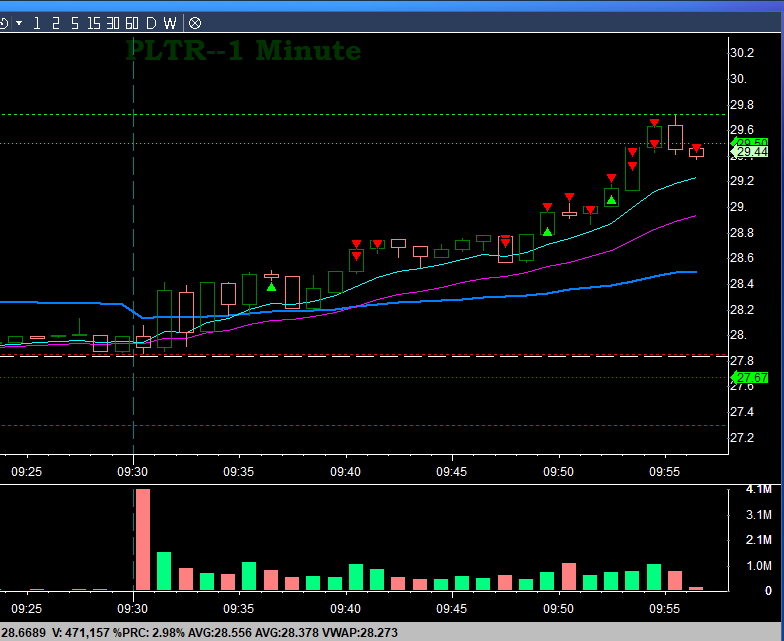
Task: Click 09:45 on the volume pane time axis
Action: (452, 608)
